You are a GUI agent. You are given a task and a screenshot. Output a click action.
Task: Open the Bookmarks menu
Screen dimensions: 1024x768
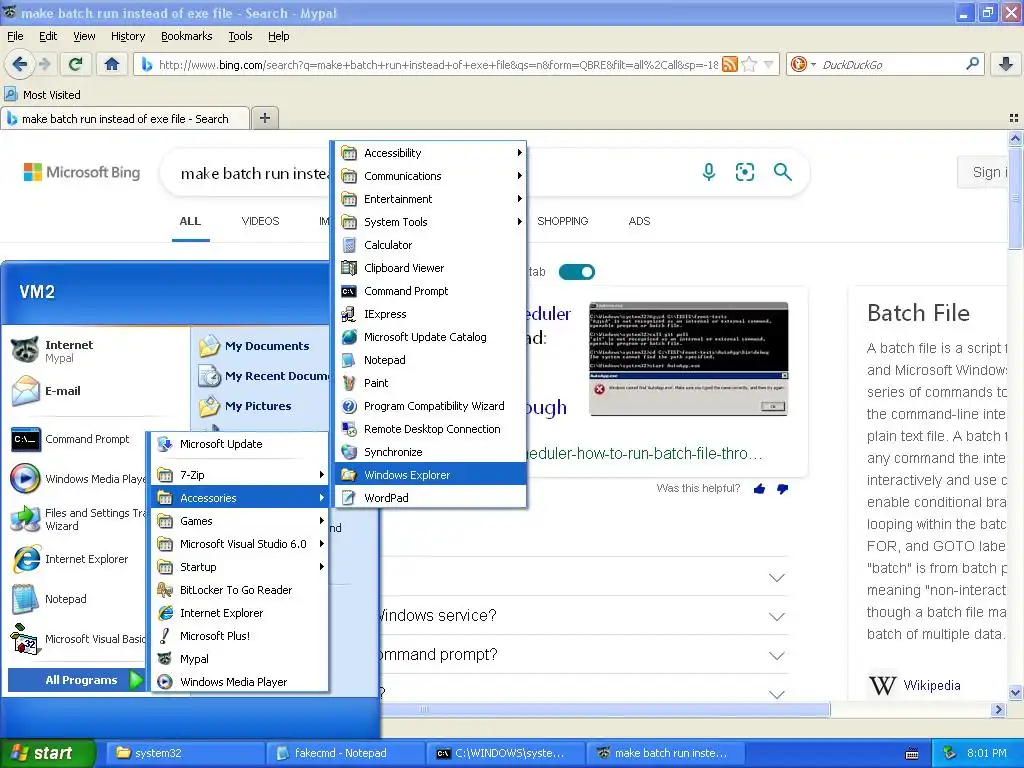pos(186,36)
